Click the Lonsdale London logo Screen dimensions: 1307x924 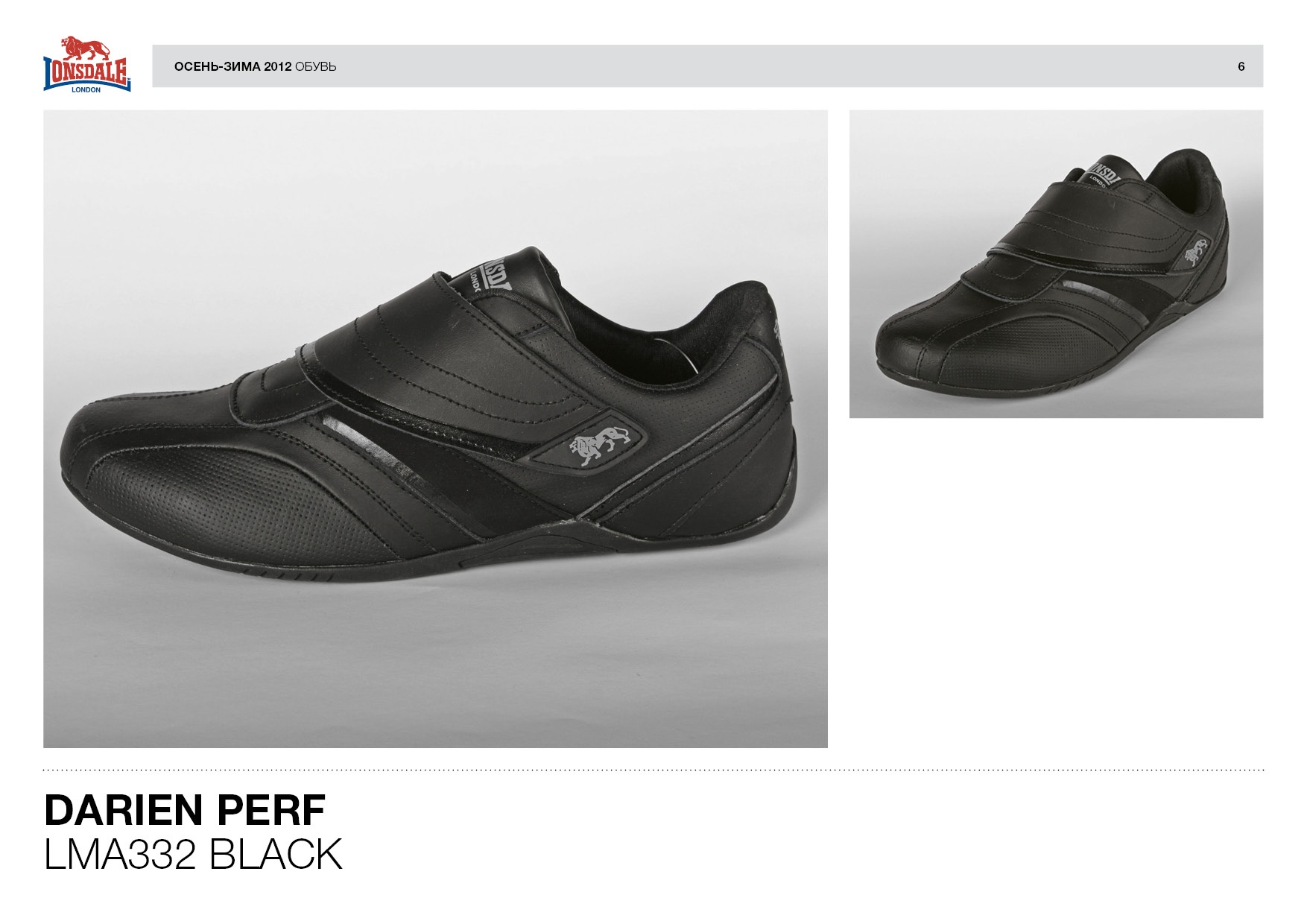[87, 64]
